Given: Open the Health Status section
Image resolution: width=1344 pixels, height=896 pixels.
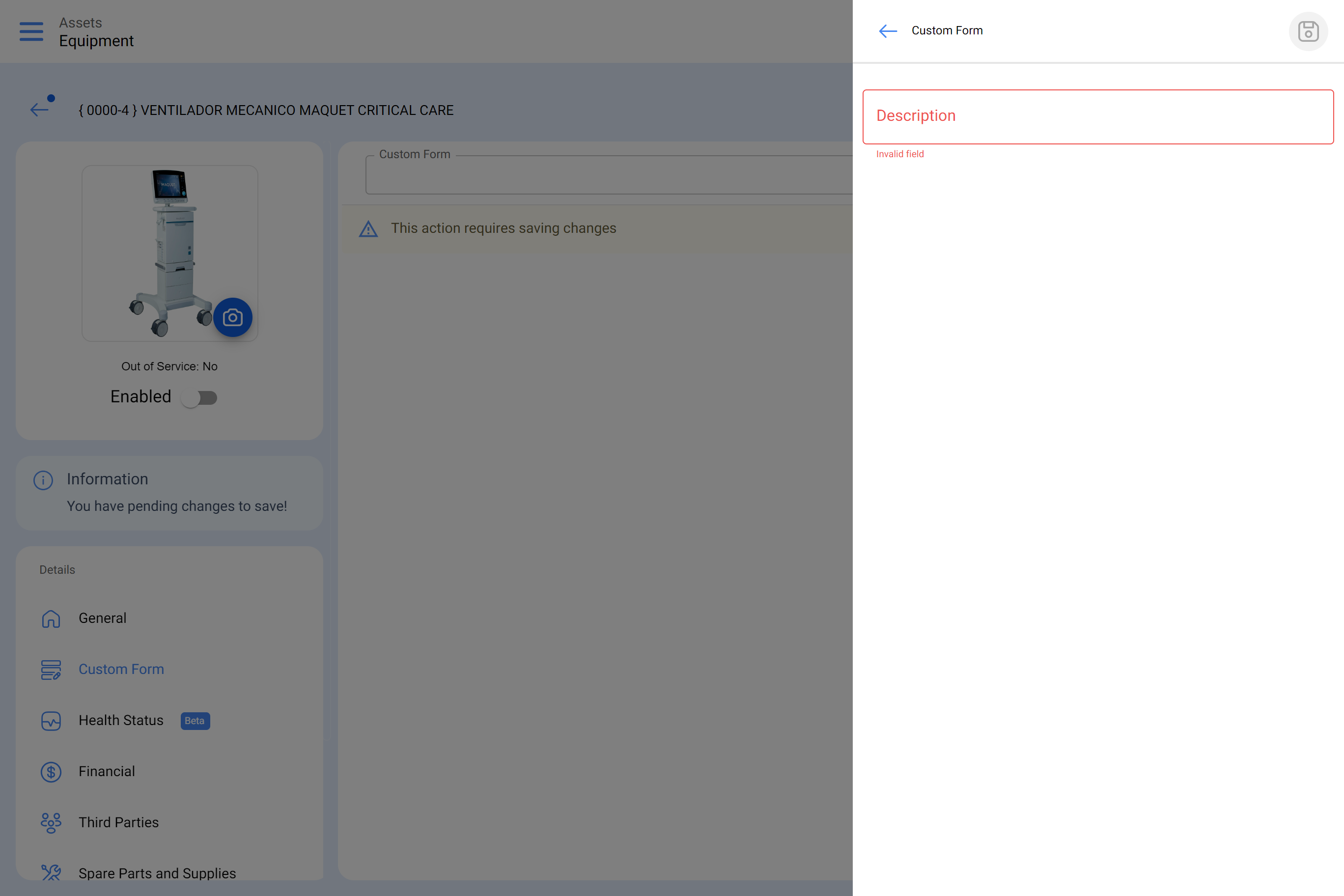Looking at the screenshot, I should (169, 721).
